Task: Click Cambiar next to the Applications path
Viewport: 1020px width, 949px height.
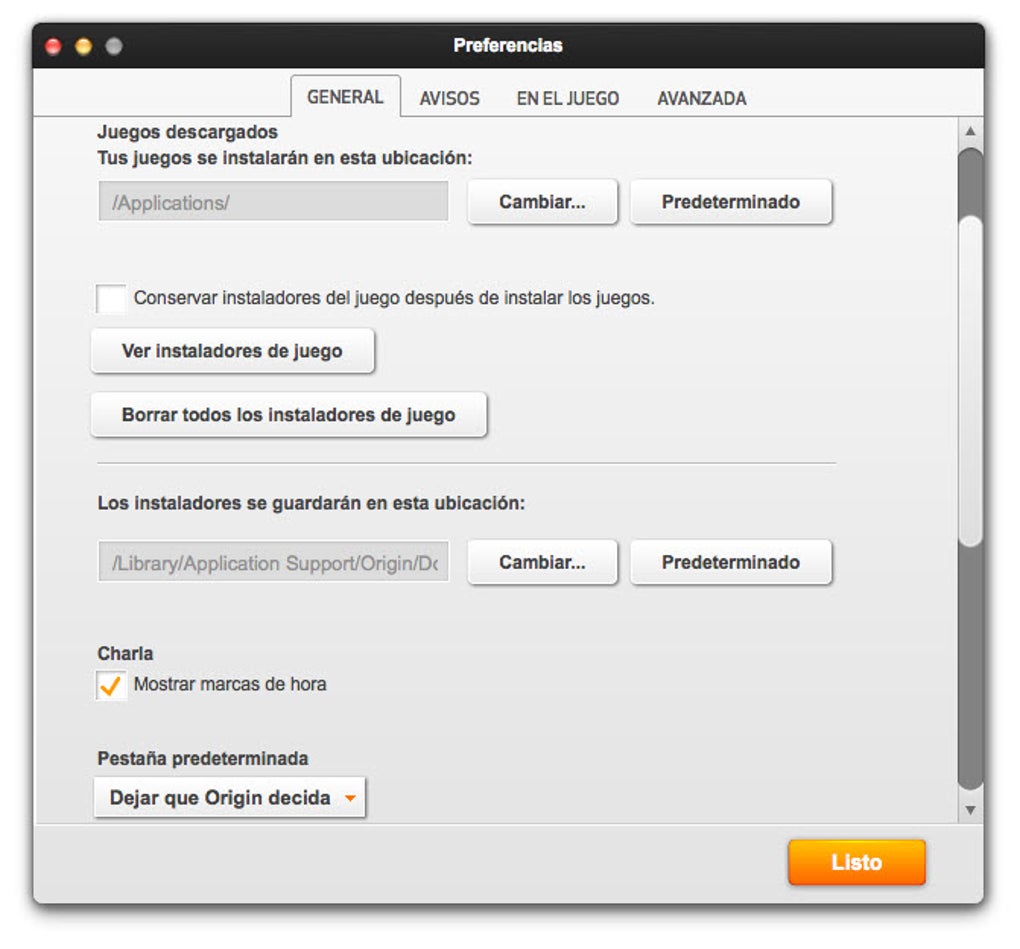Action: [x=542, y=201]
